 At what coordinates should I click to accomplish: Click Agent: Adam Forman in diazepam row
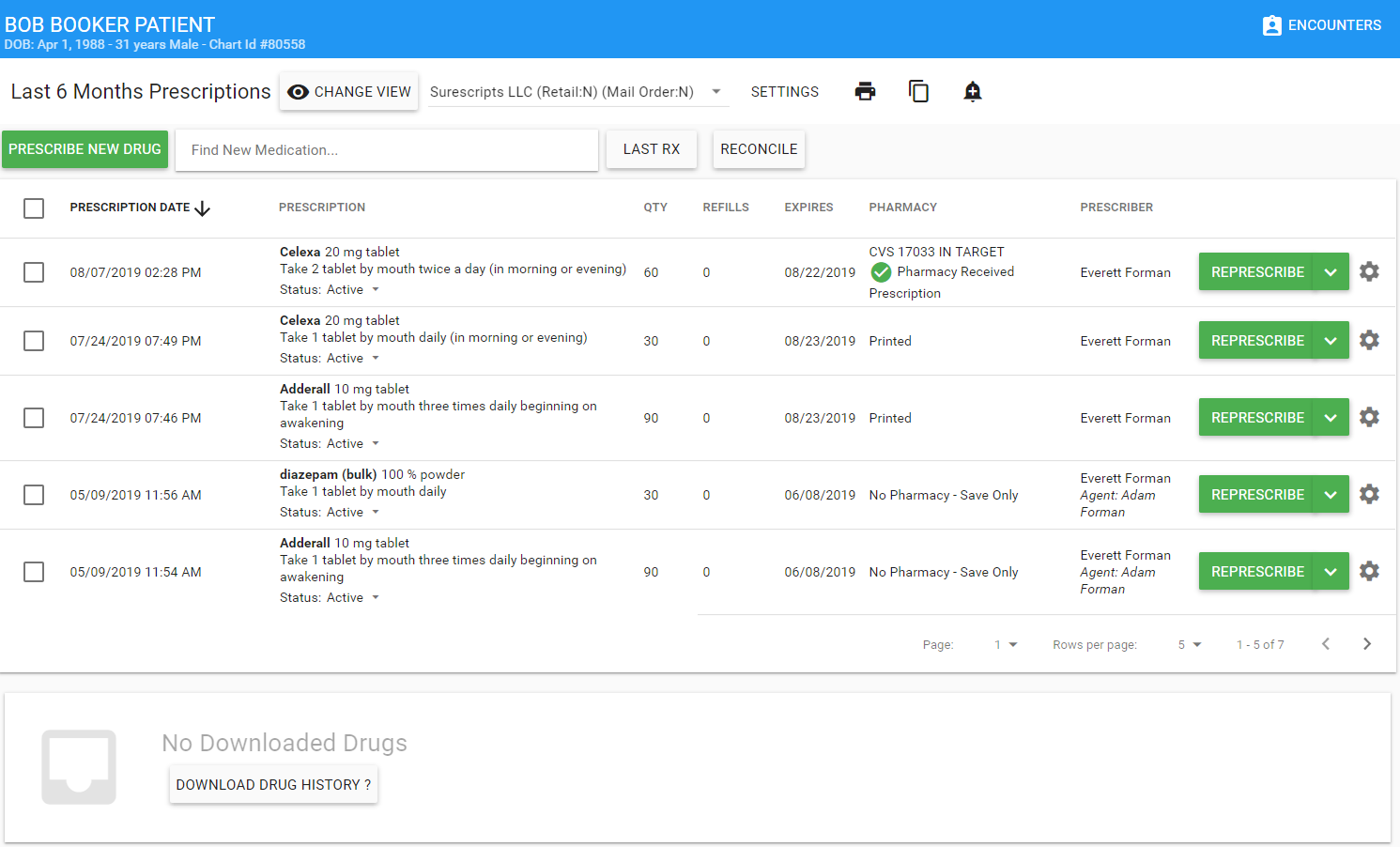coord(1117,503)
